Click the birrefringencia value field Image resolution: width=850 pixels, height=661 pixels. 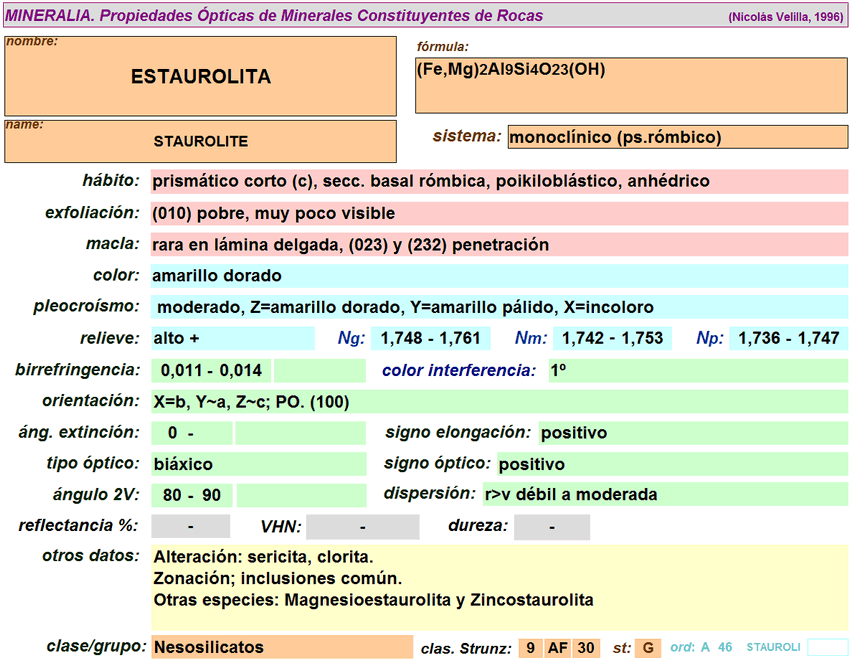[211, 371]
